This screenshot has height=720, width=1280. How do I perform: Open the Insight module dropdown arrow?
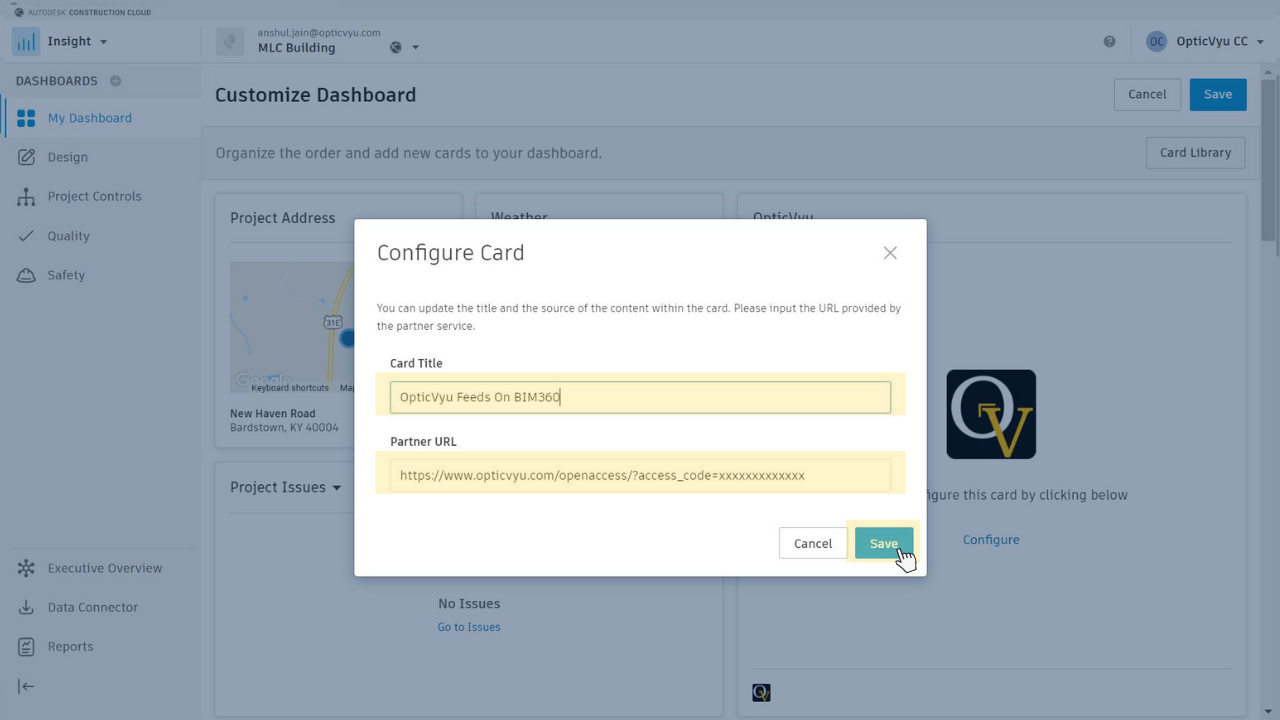tap(103, 42)
